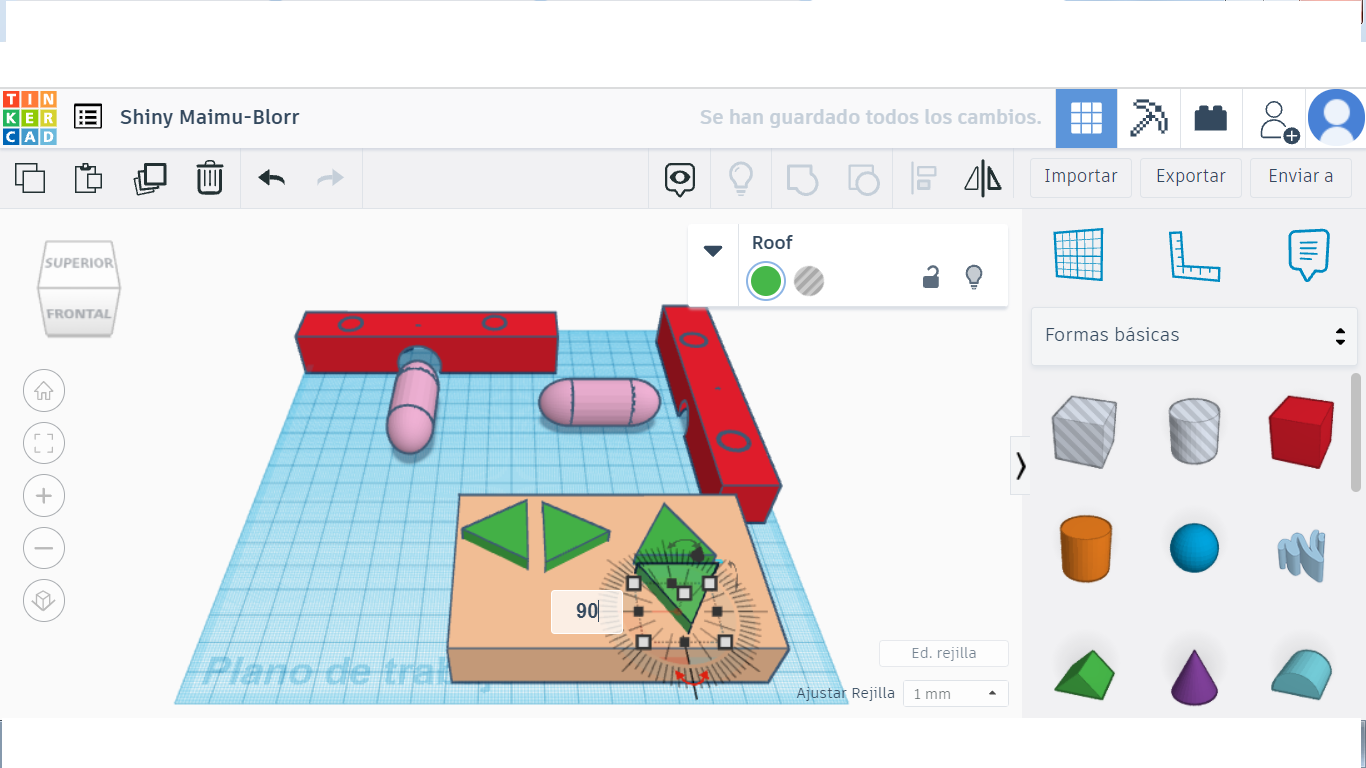Open the Ajustar Rejilla 1 mm dropdown
Screen dimensions: 1366x768
(x=955, y=694)
